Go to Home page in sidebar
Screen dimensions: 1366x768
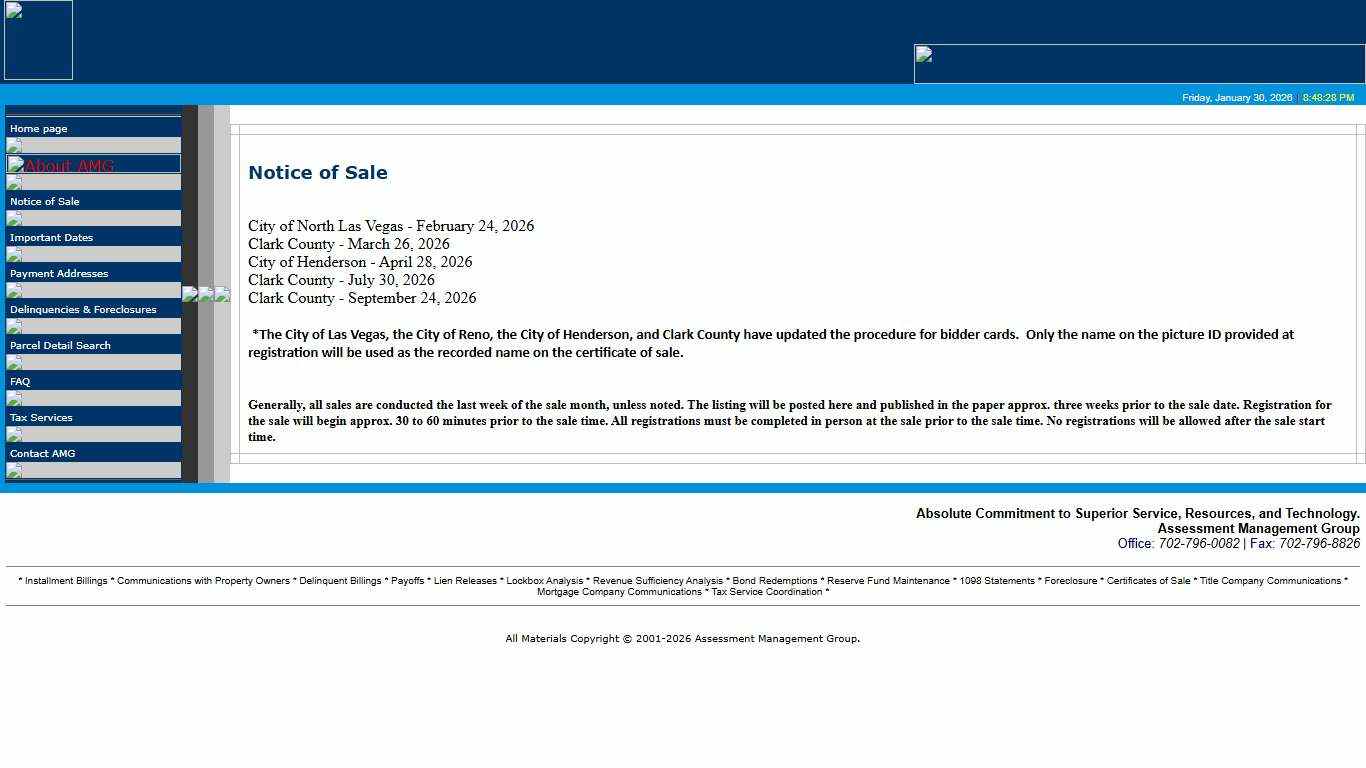coord(39,129)
